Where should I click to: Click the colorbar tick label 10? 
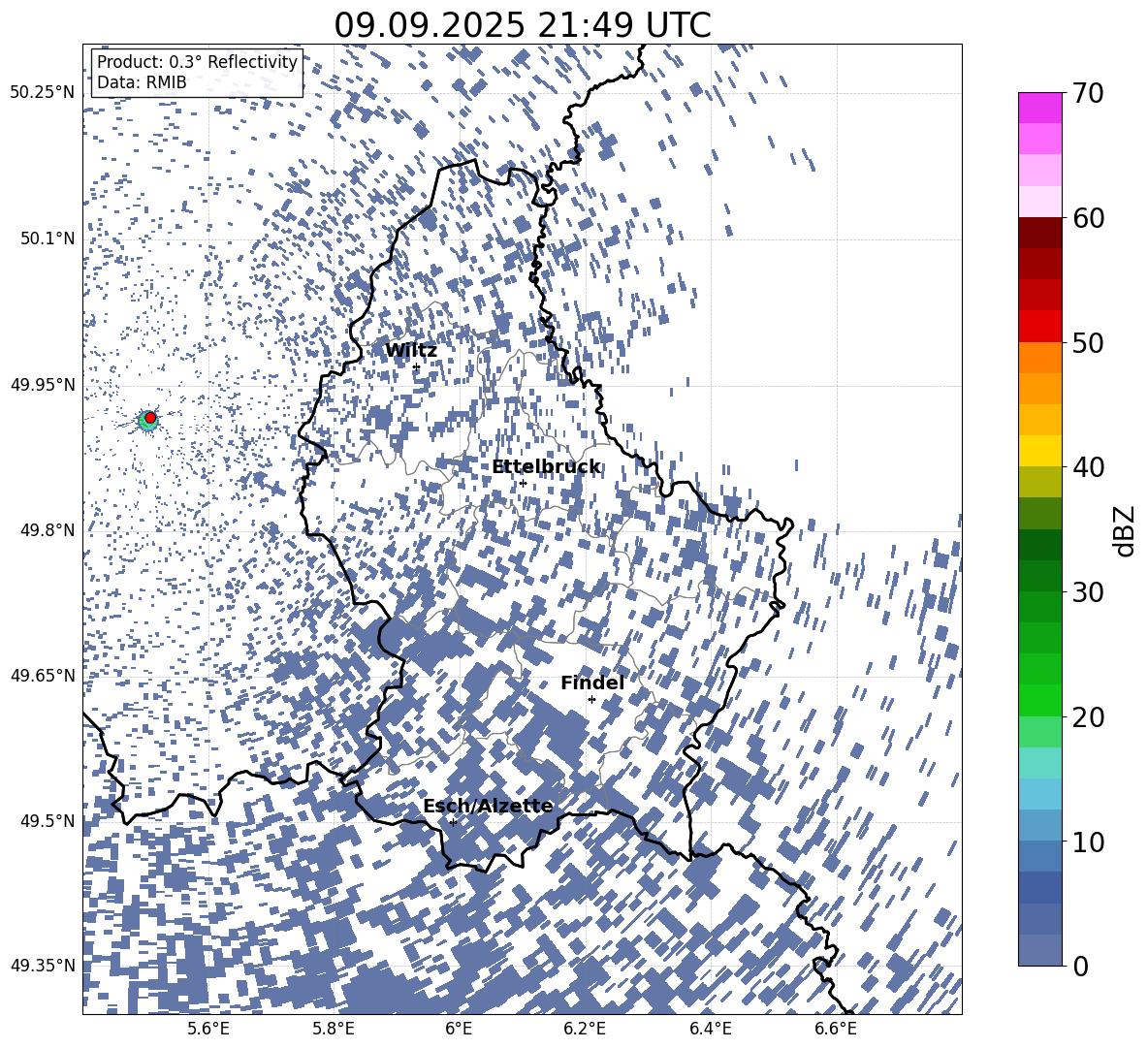click(x=1088, y=842)
